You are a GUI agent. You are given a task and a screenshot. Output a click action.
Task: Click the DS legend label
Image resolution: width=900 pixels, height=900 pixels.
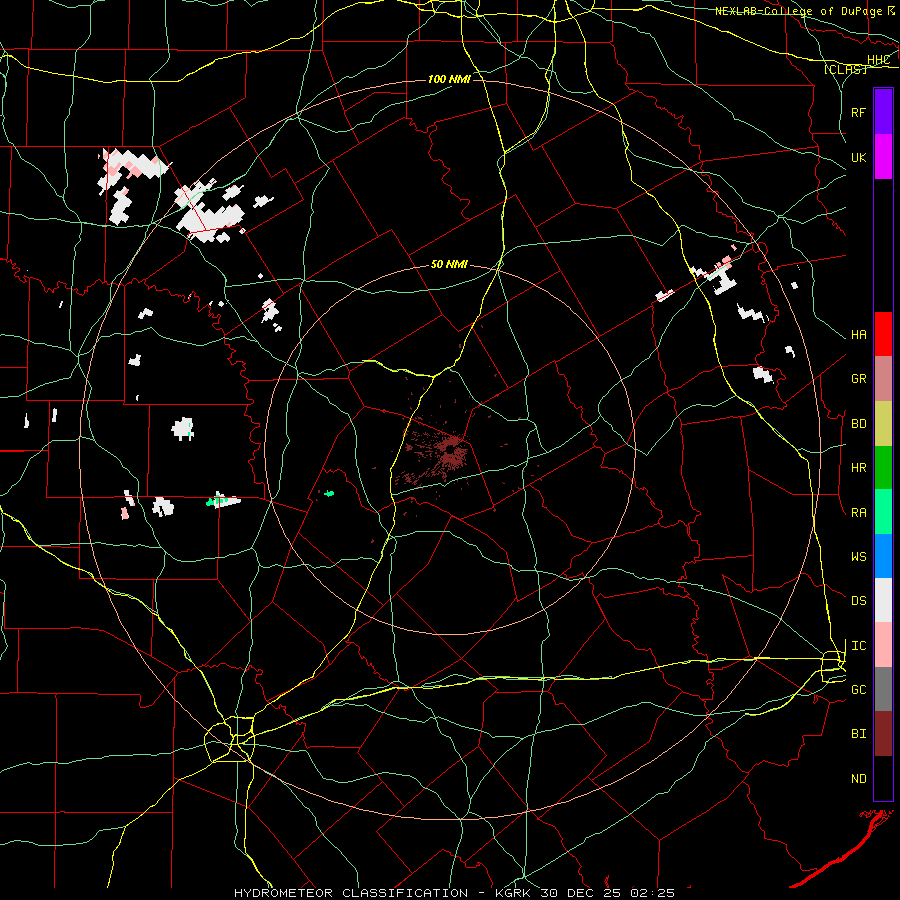tap(858, 601)
